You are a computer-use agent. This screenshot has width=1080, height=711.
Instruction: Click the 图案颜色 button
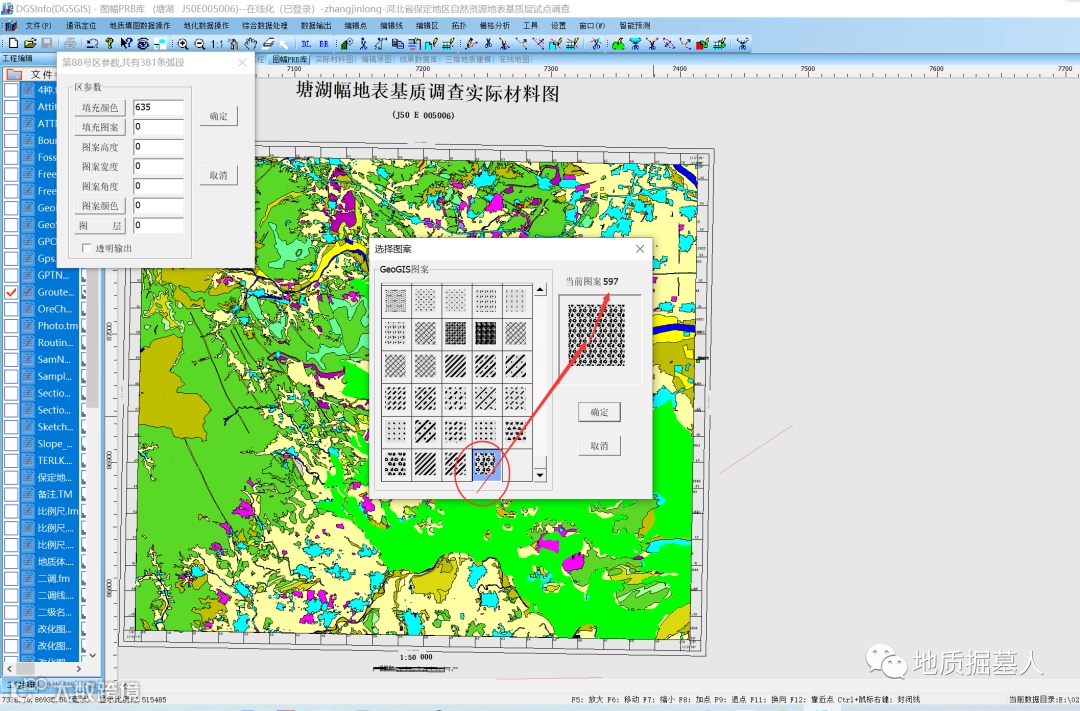click(100, 205)
